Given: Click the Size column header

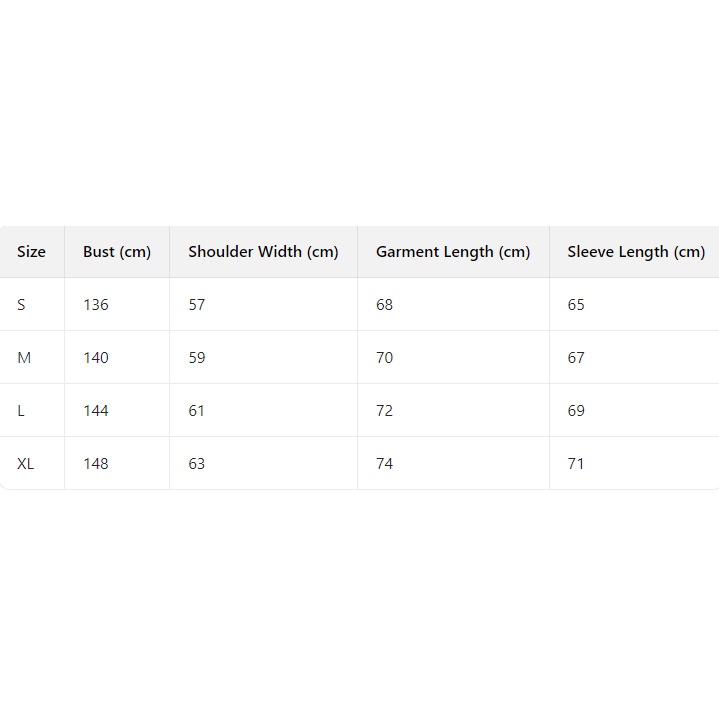Looking at the screenshot, I should click(x=31, y=252).
